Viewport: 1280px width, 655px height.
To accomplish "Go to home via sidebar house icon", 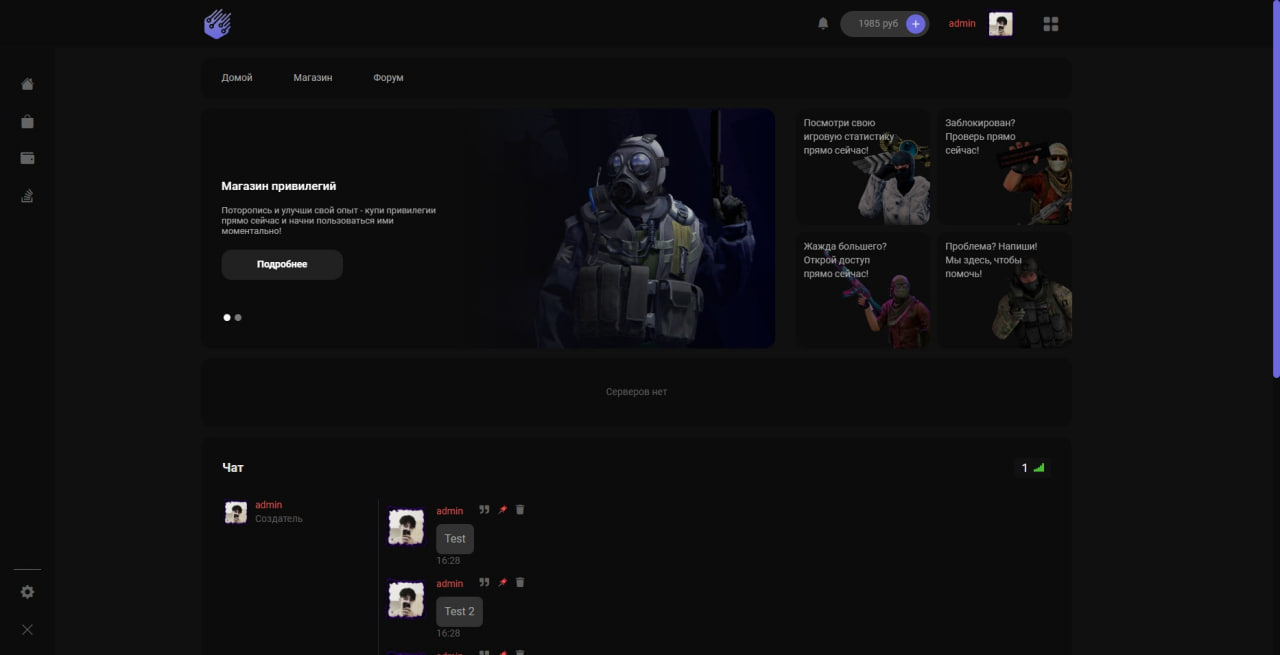I will tap(27, 84).
